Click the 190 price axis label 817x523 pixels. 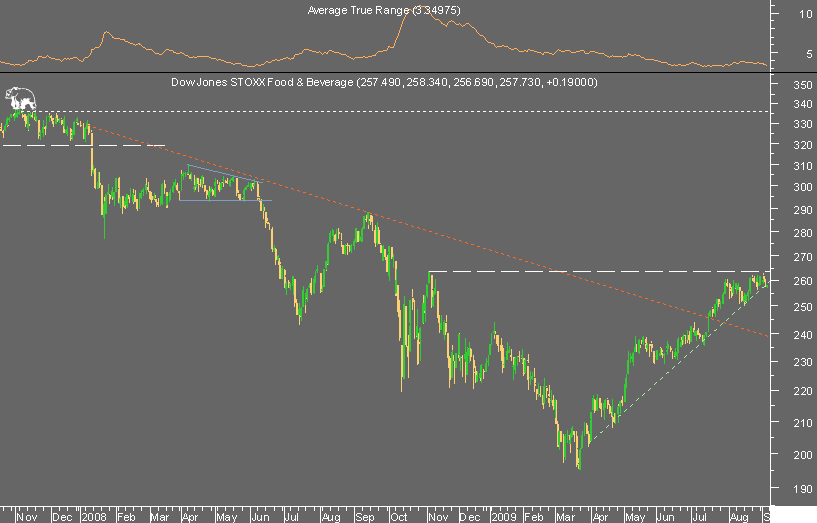[x=803, y=489]
